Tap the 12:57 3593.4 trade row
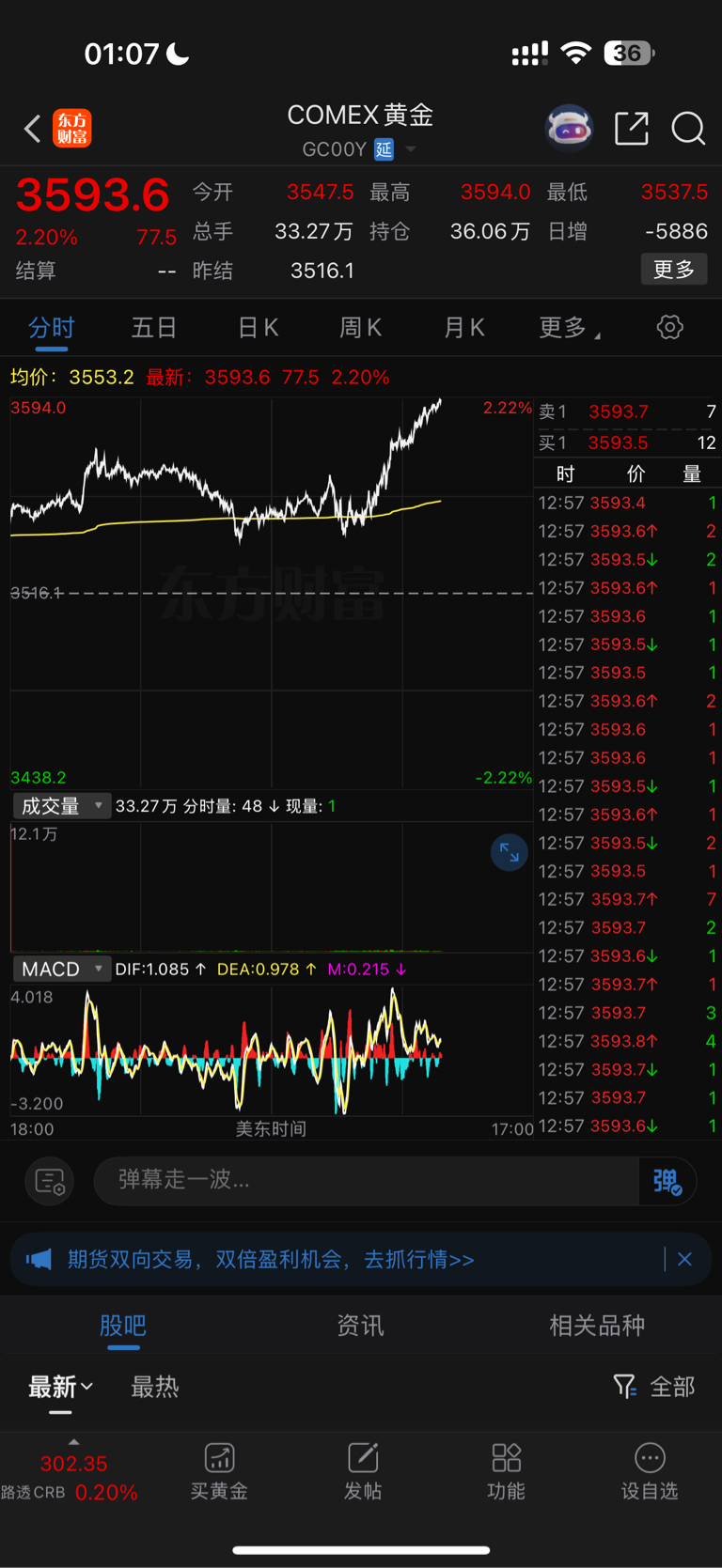This screenshot has height=1568, width=722. pos(627,503)
